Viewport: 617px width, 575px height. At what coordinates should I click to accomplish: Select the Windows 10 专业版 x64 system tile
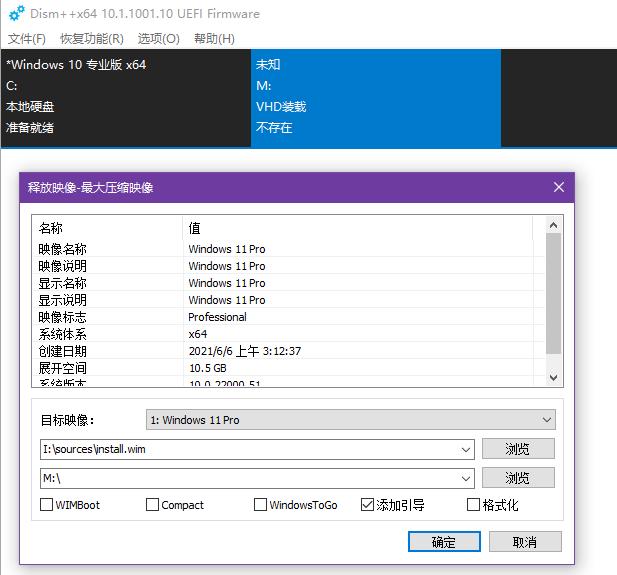point(126,98)
